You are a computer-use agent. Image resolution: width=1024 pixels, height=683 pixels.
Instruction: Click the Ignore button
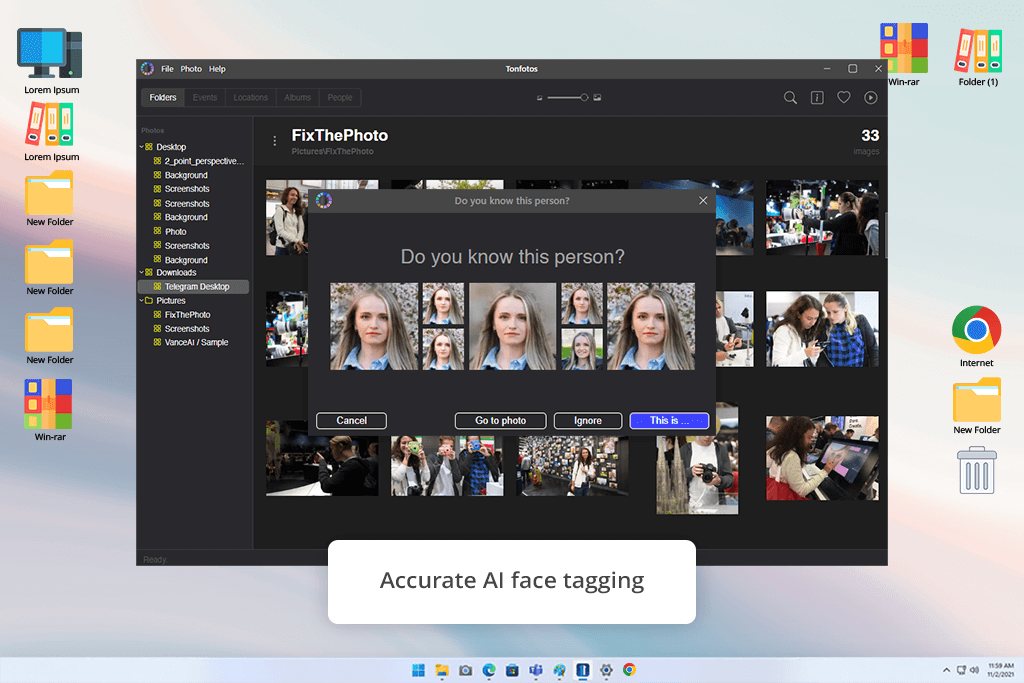[x=588, y=421]
